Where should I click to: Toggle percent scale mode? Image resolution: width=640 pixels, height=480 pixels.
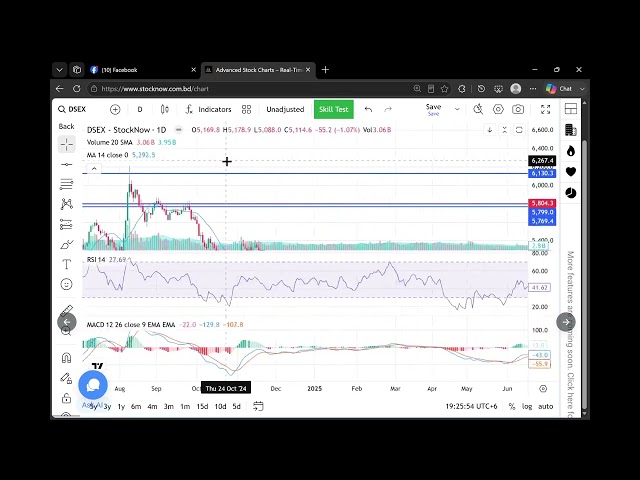(x=512, y=407)
